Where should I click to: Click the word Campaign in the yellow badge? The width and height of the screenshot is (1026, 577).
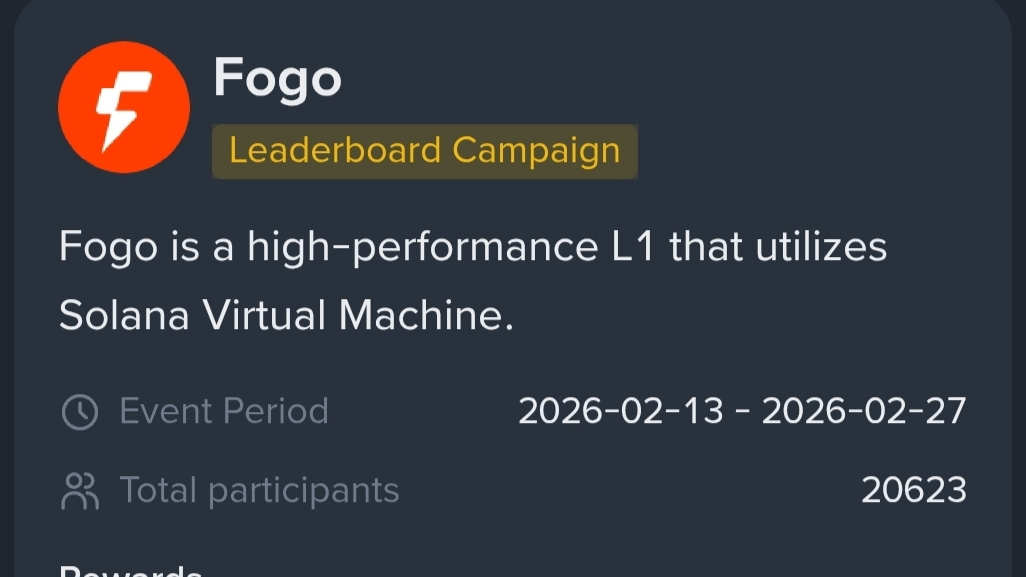[x=536, y=151]
